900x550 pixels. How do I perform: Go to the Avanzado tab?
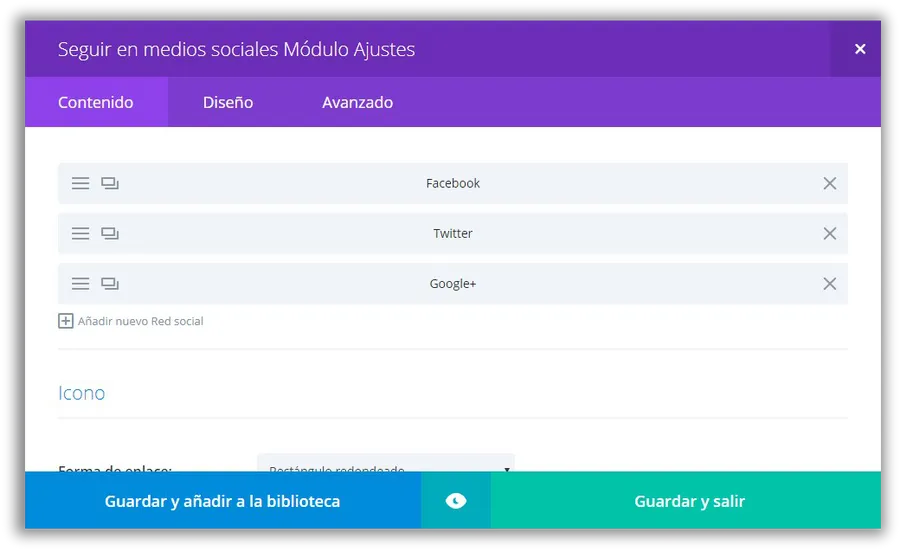(x=357, y=102)
